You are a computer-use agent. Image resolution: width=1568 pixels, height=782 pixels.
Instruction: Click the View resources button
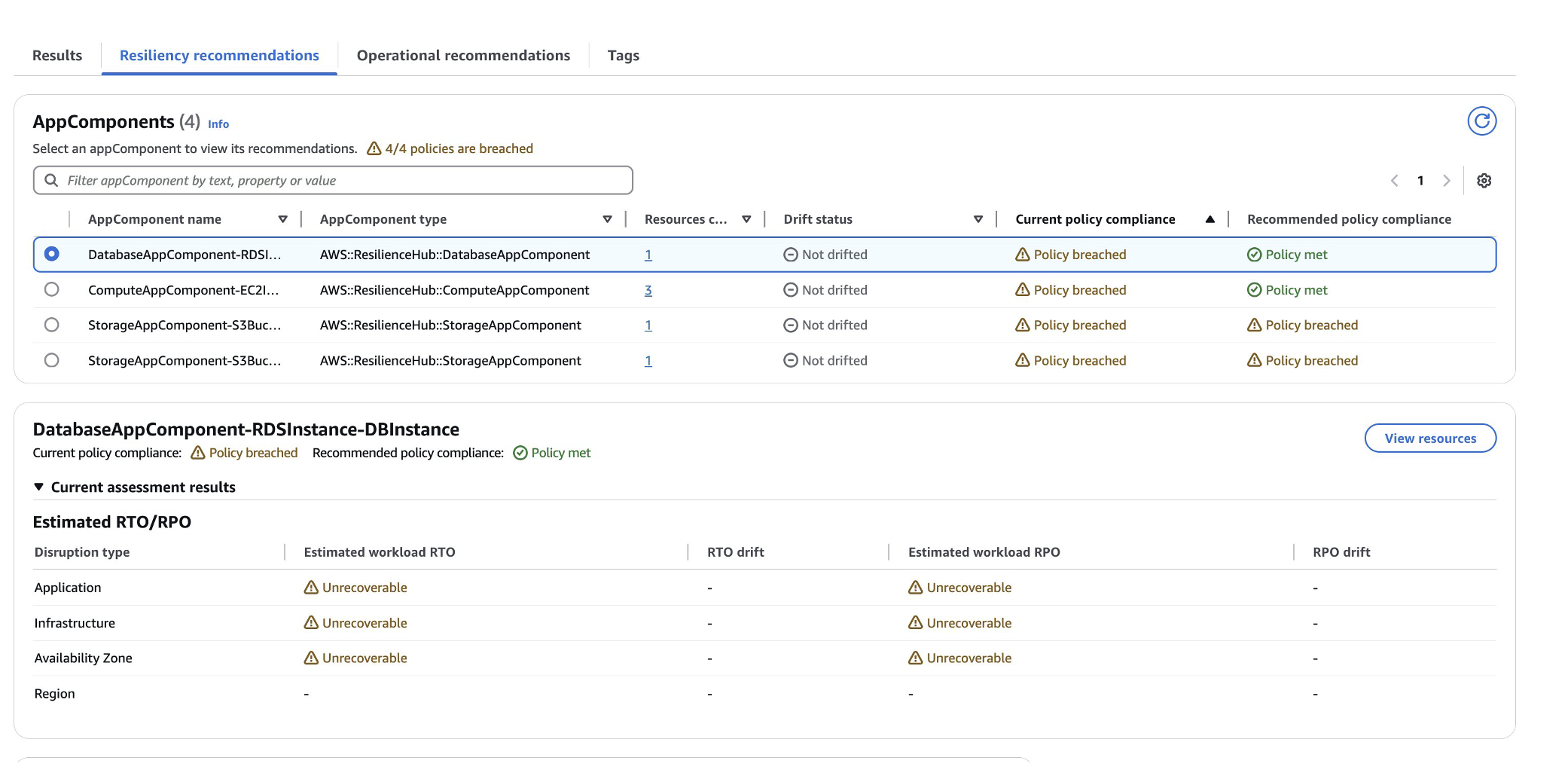(1429, 438)
